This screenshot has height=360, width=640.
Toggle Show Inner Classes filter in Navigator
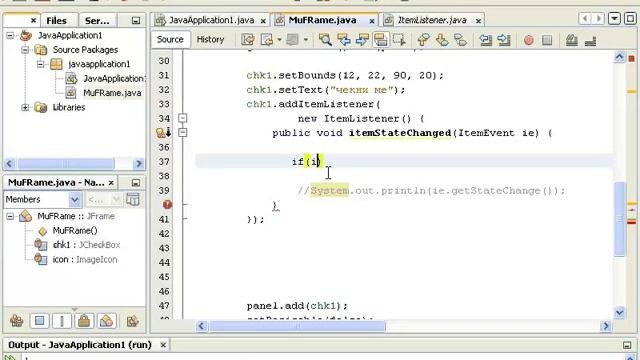[107, 321]
